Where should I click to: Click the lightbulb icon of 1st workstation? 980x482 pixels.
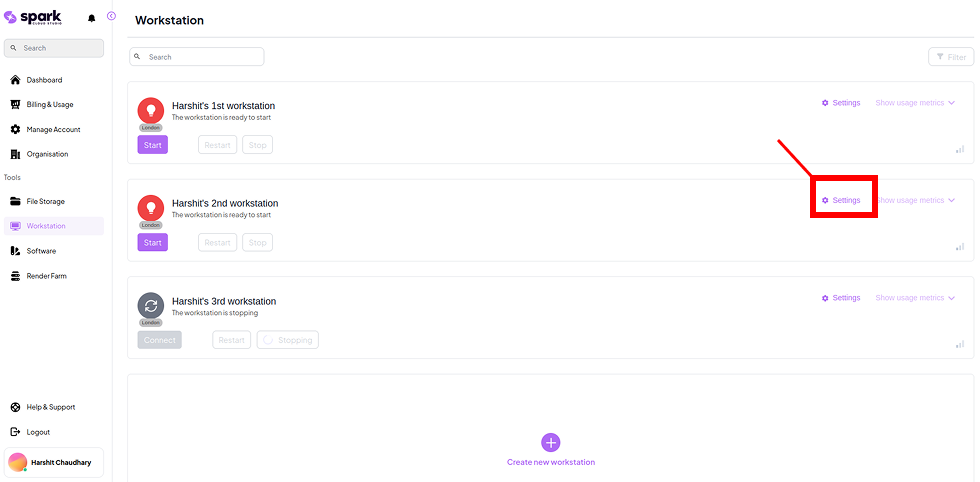(151, 110)
